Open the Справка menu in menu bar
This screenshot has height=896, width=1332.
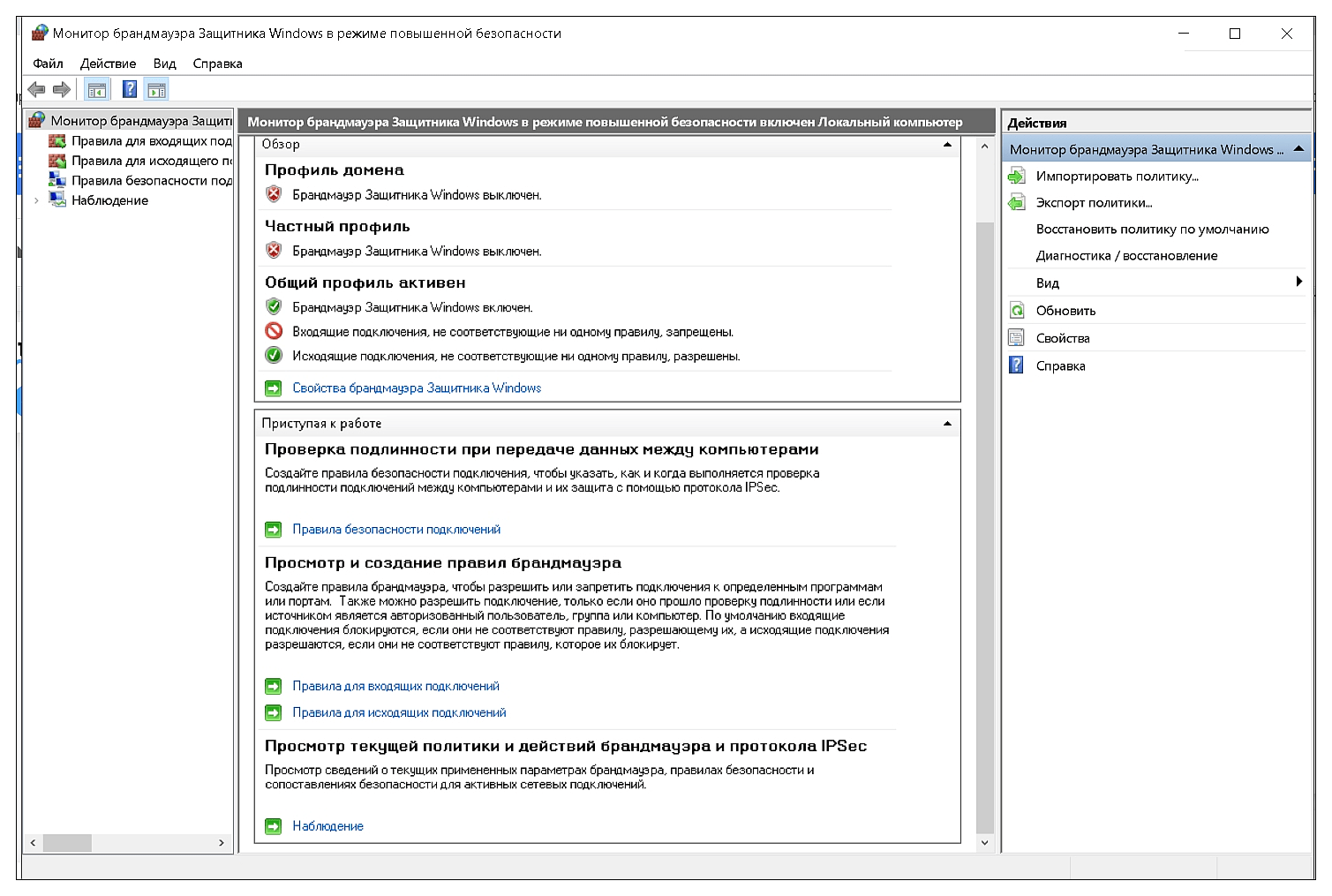pyautogui.click(x=217, y=64)
